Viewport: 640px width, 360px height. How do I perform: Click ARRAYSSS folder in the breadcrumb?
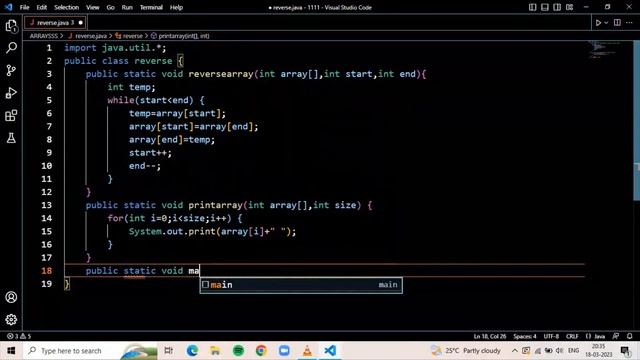click(44, 36)
